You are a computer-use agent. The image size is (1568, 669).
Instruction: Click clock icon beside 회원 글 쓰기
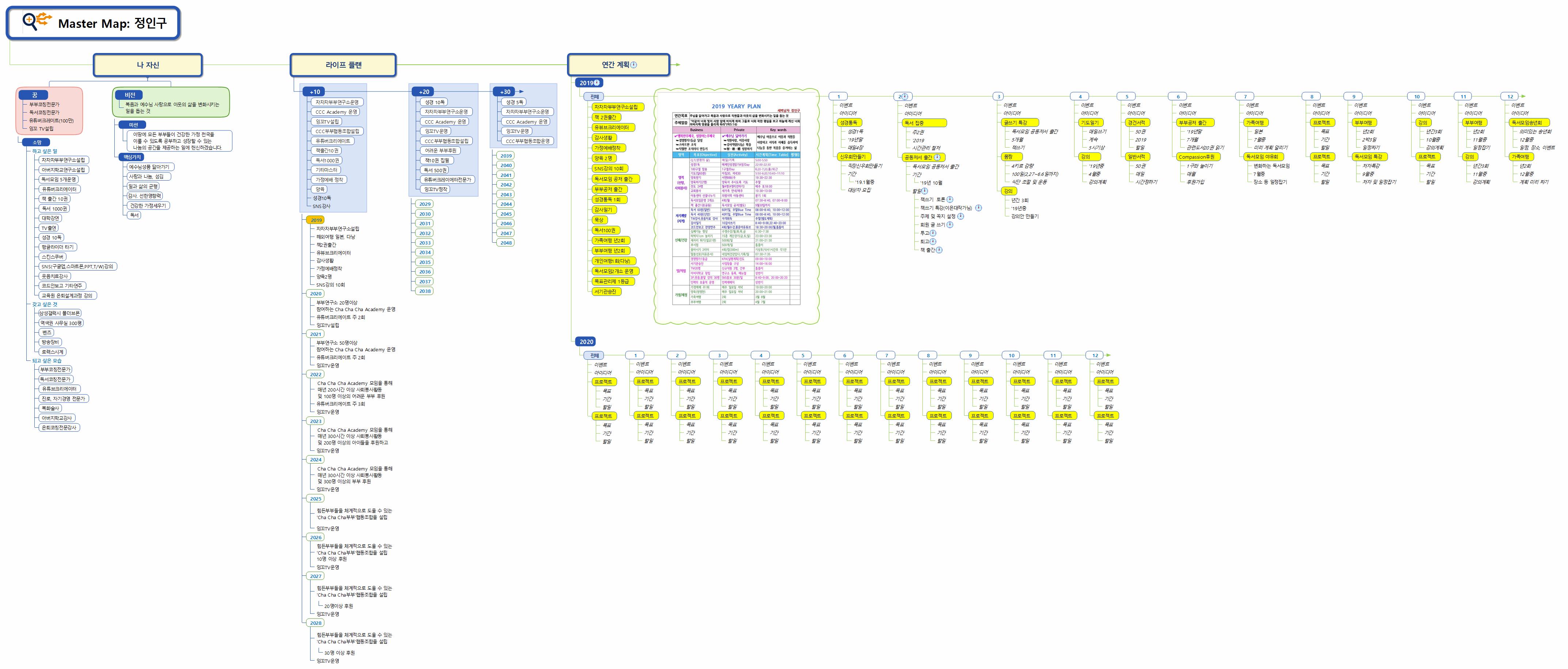point(950,225)
